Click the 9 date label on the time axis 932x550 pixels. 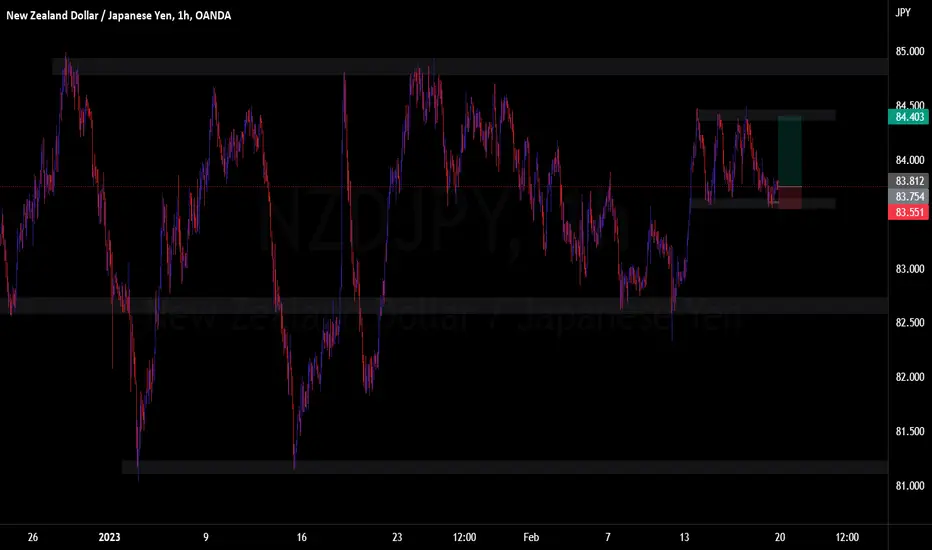(x=206, y=538)
